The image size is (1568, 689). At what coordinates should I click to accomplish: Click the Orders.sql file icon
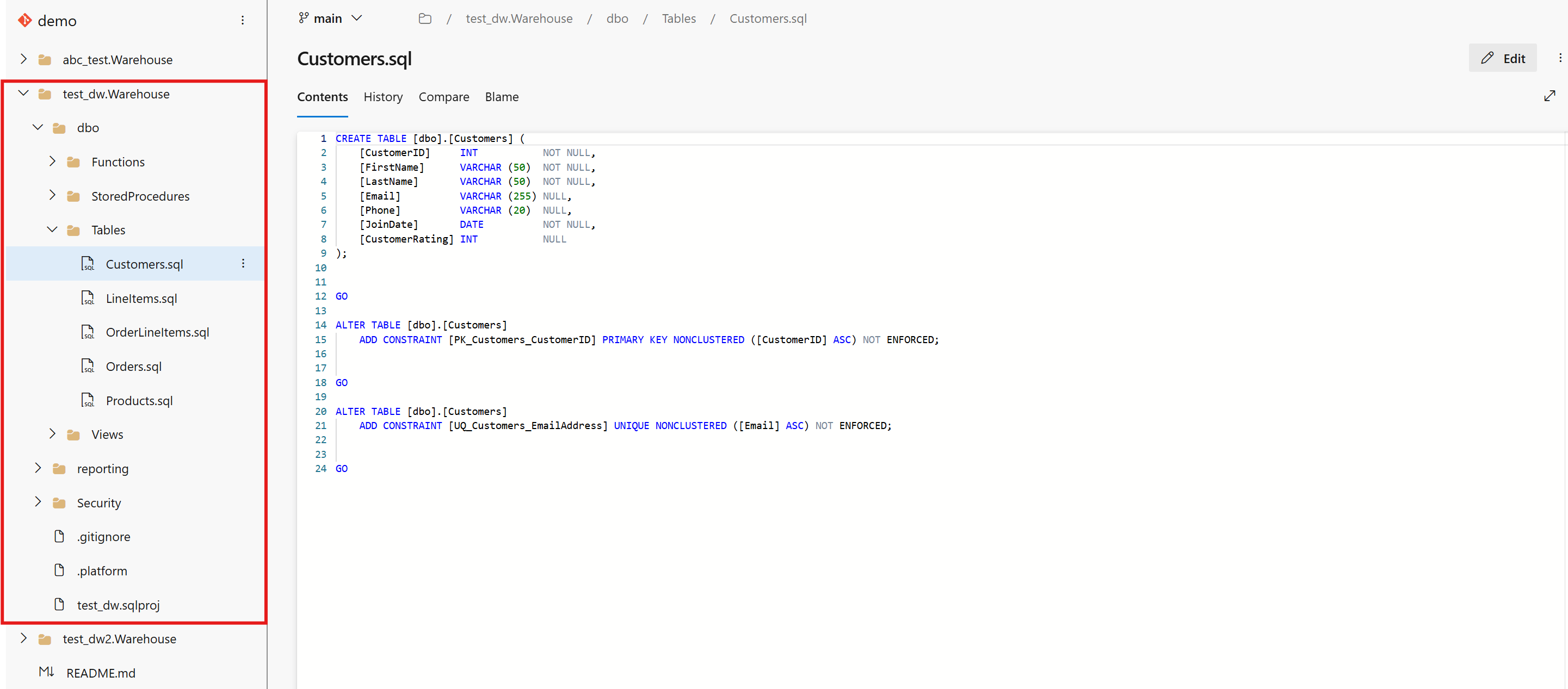88,366
